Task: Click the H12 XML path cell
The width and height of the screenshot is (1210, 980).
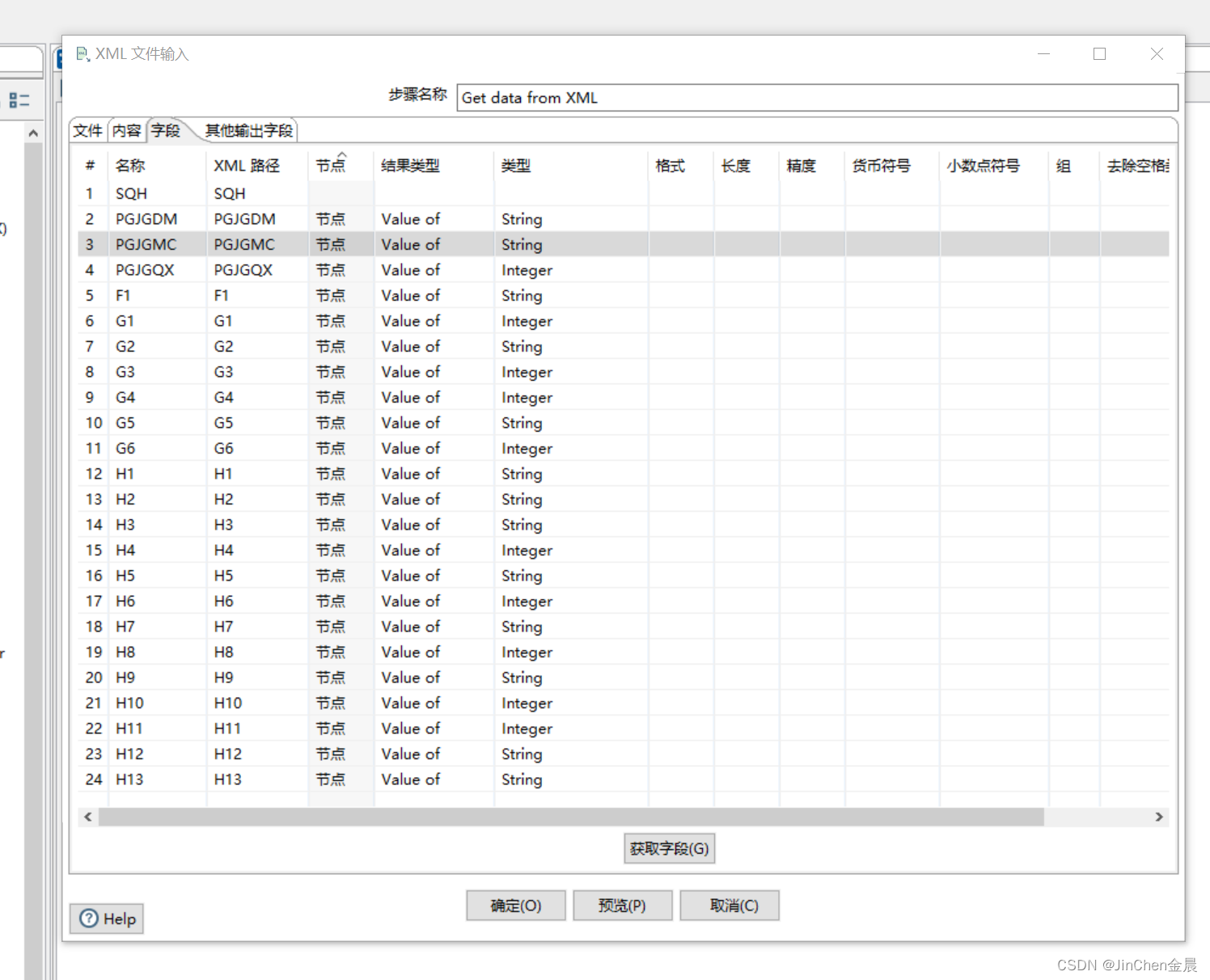Action: click(x=257, y=754)
